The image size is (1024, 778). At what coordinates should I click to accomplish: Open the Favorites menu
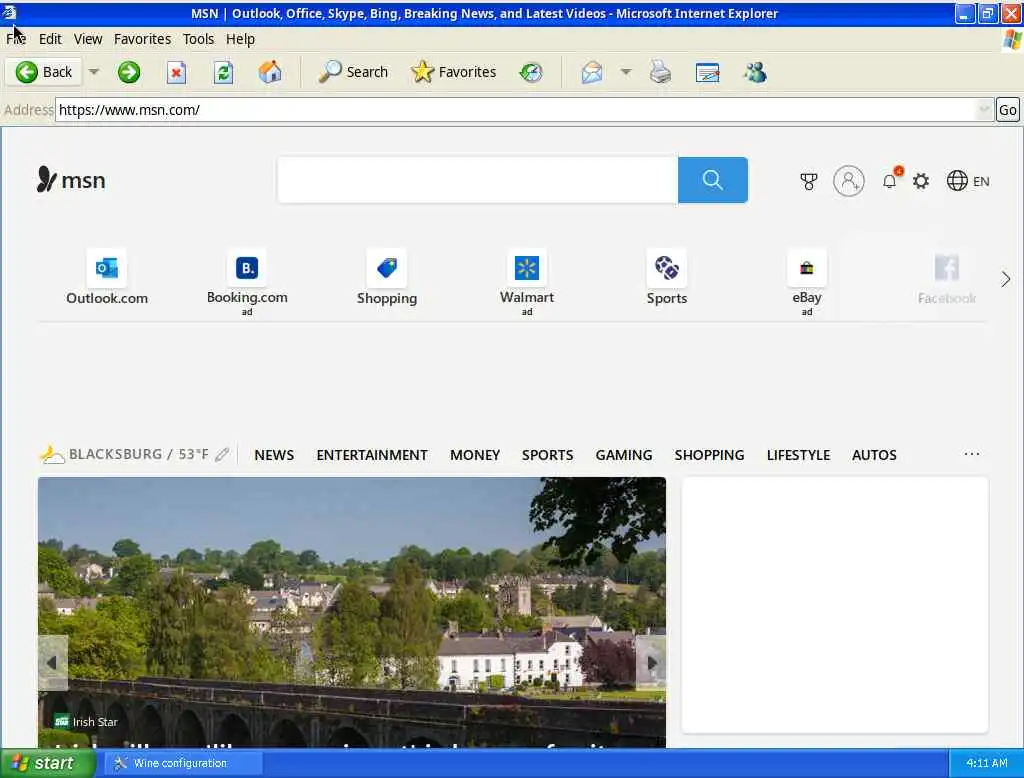(142, 39)
